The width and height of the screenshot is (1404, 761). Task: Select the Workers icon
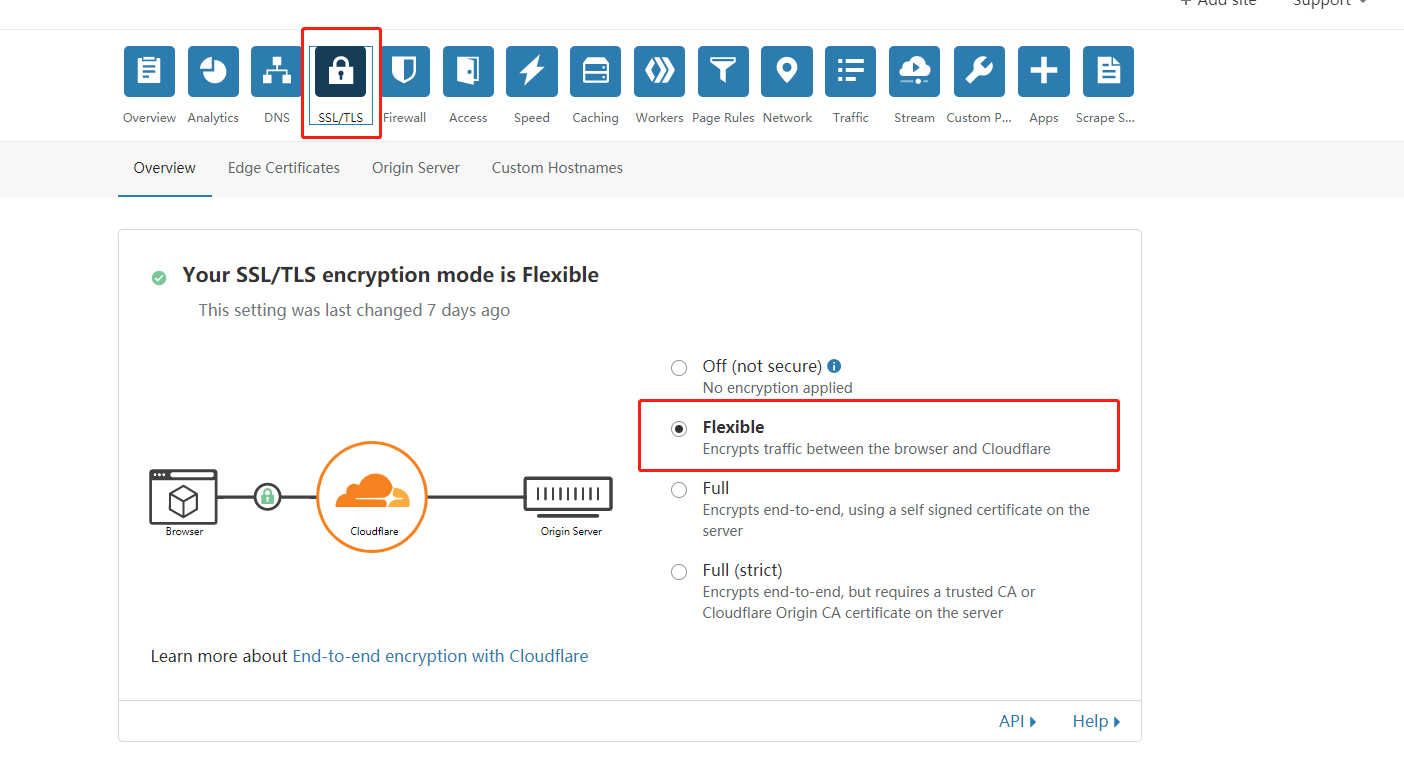pyautogui.click(x=659, y=71)
